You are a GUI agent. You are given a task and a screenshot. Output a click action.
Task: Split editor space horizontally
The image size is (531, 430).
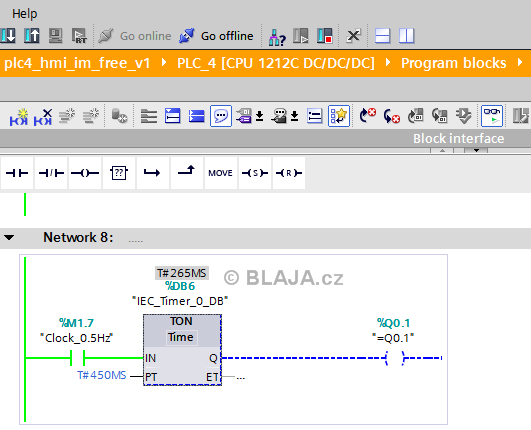pos(383,36)
